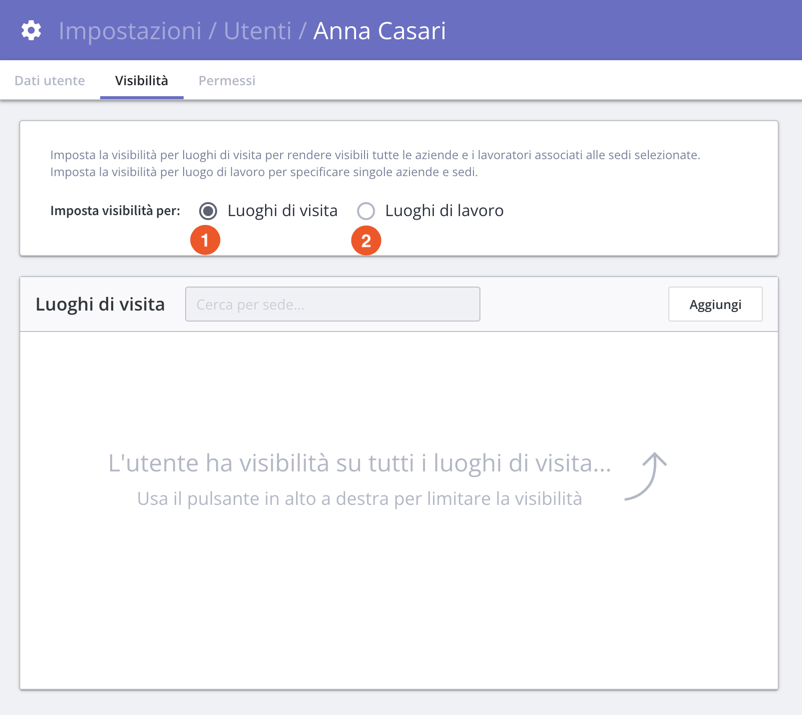802x715 pixels.
Task: Open the Permessi tab
Action: (227, 80)
